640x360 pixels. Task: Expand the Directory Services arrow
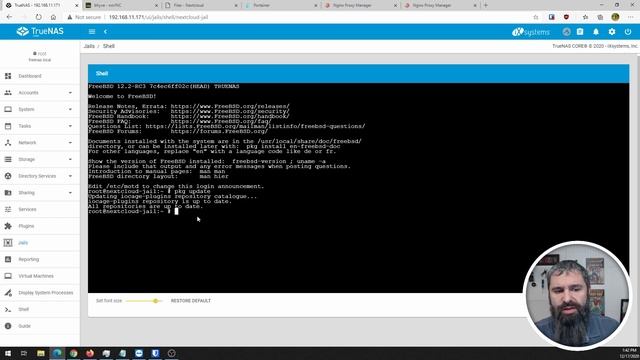click(x=70, y=176)
